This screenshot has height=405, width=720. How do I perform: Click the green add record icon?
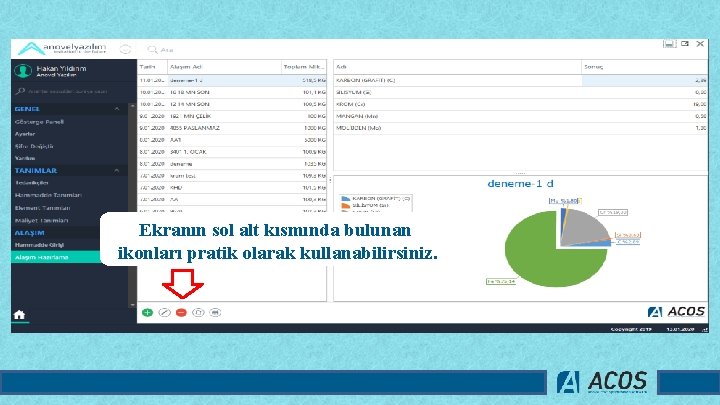pos(147,313)
